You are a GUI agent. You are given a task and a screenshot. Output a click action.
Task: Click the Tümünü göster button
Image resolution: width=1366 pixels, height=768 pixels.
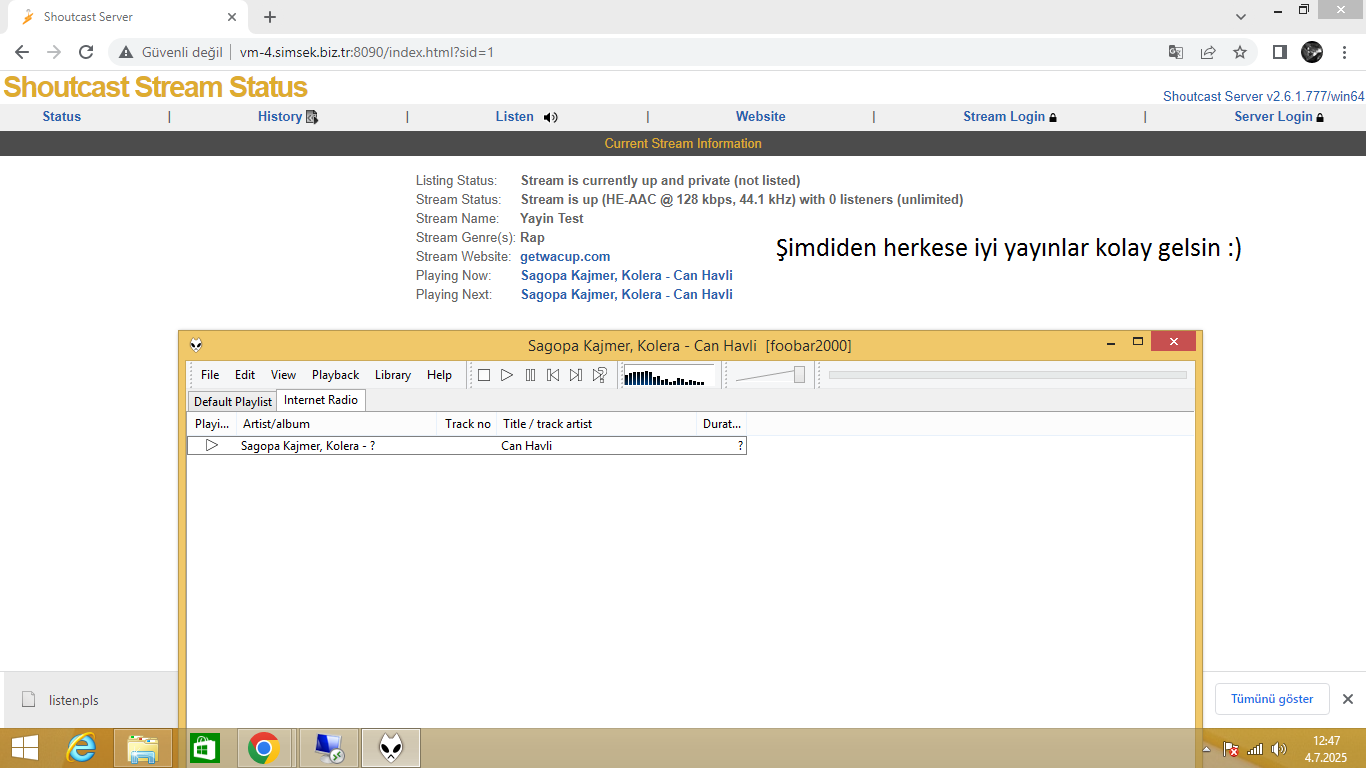point(1272,699)
